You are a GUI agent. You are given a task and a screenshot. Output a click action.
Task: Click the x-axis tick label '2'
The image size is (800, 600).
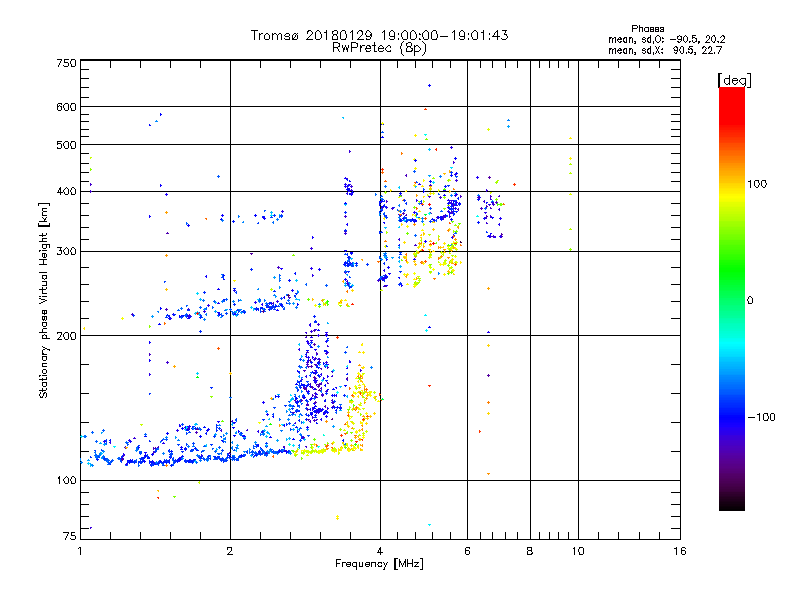pyautogui.click(x=230, y=551)
